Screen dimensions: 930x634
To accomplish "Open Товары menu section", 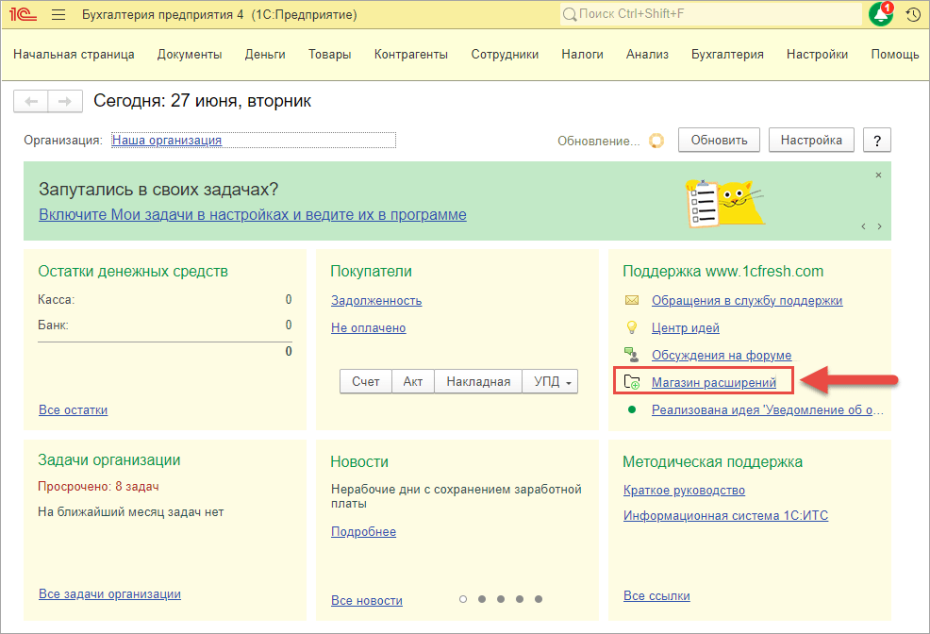I will click(x=330, y=55).
